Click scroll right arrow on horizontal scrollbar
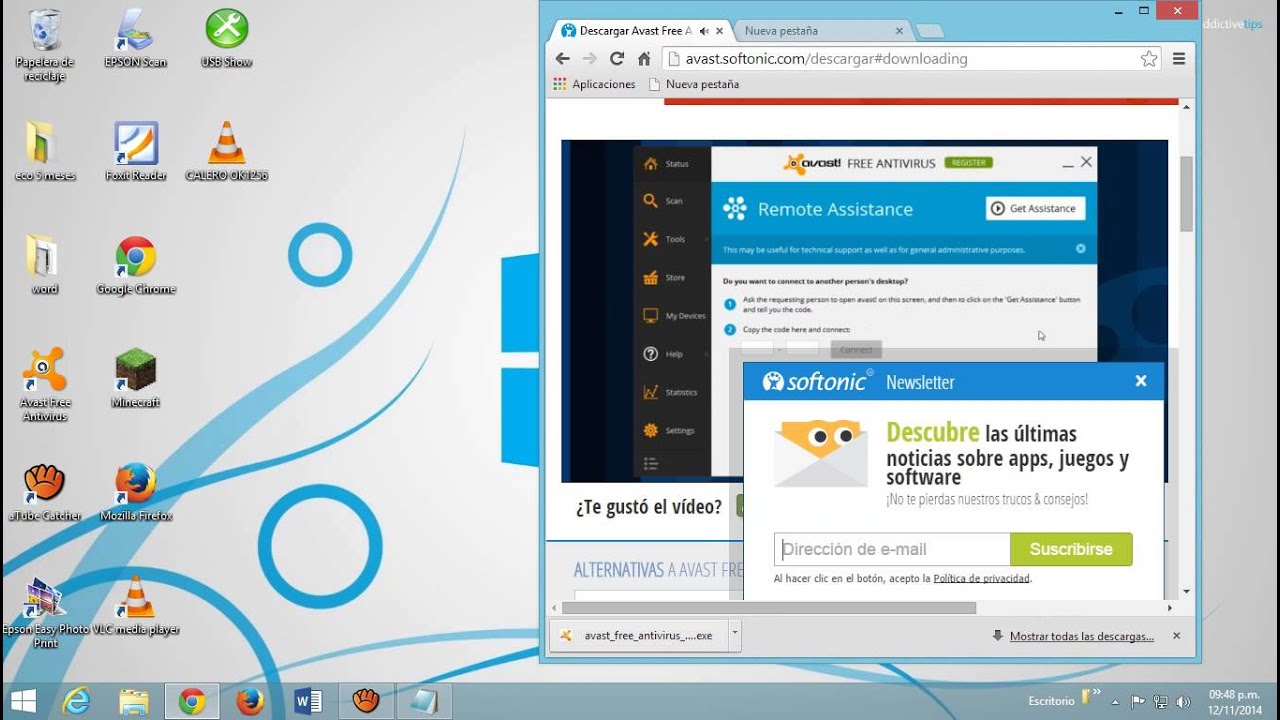1280x720 pixels. pyautogui.click(x=1170, y=608)
